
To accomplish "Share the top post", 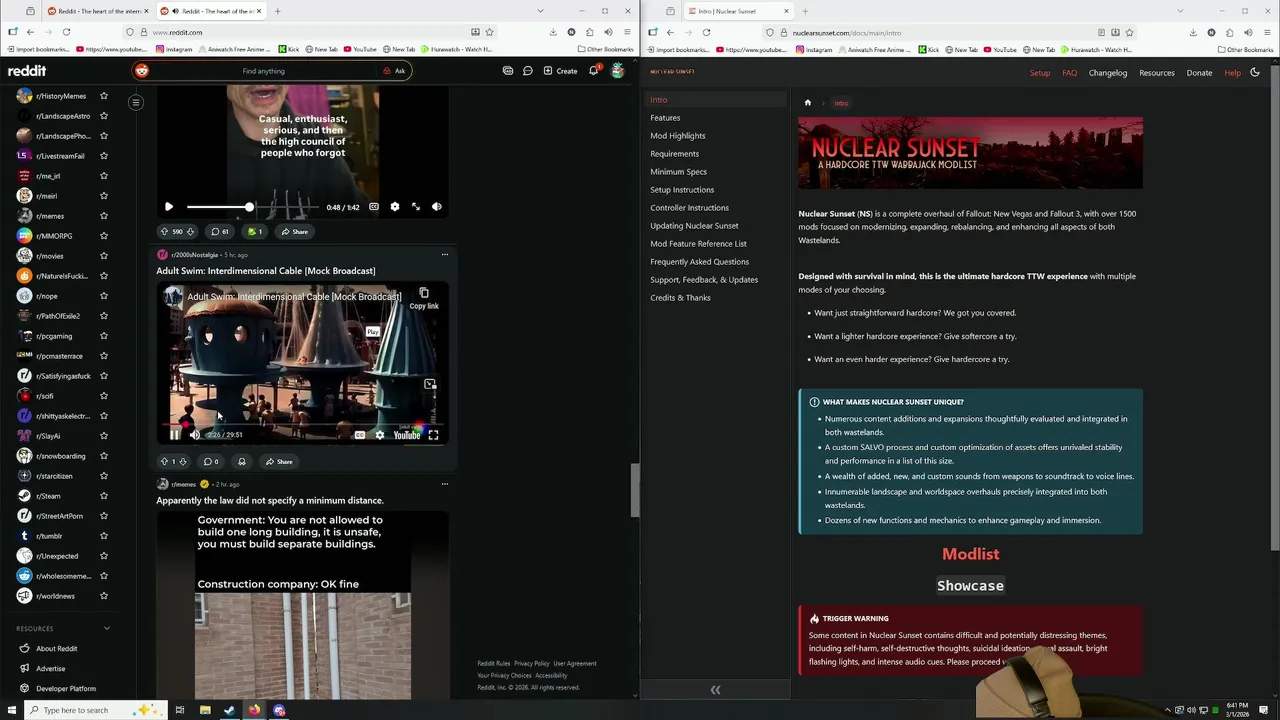I will (294, 231).
